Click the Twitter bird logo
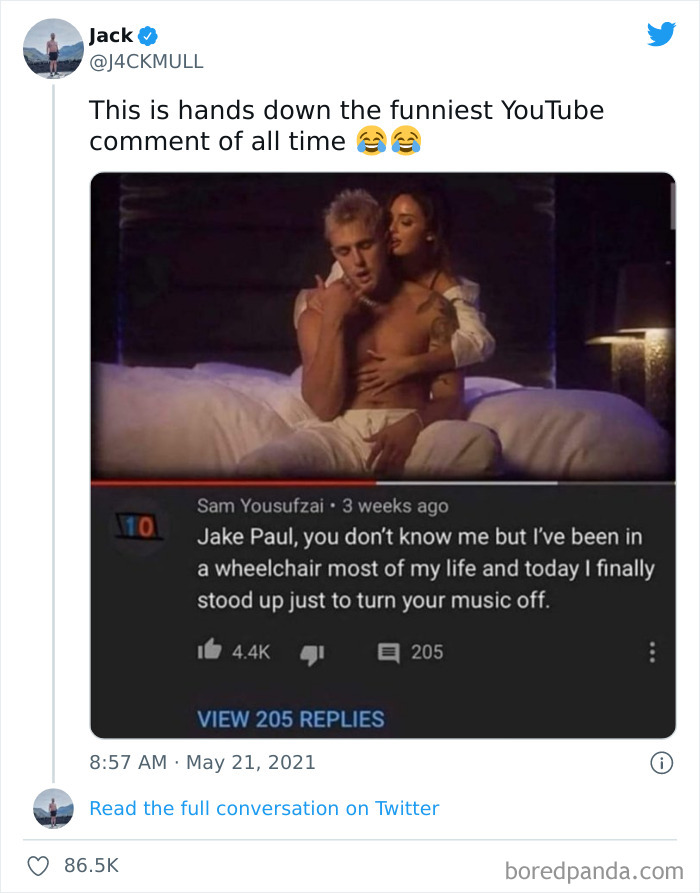 (x=661, y=34)
